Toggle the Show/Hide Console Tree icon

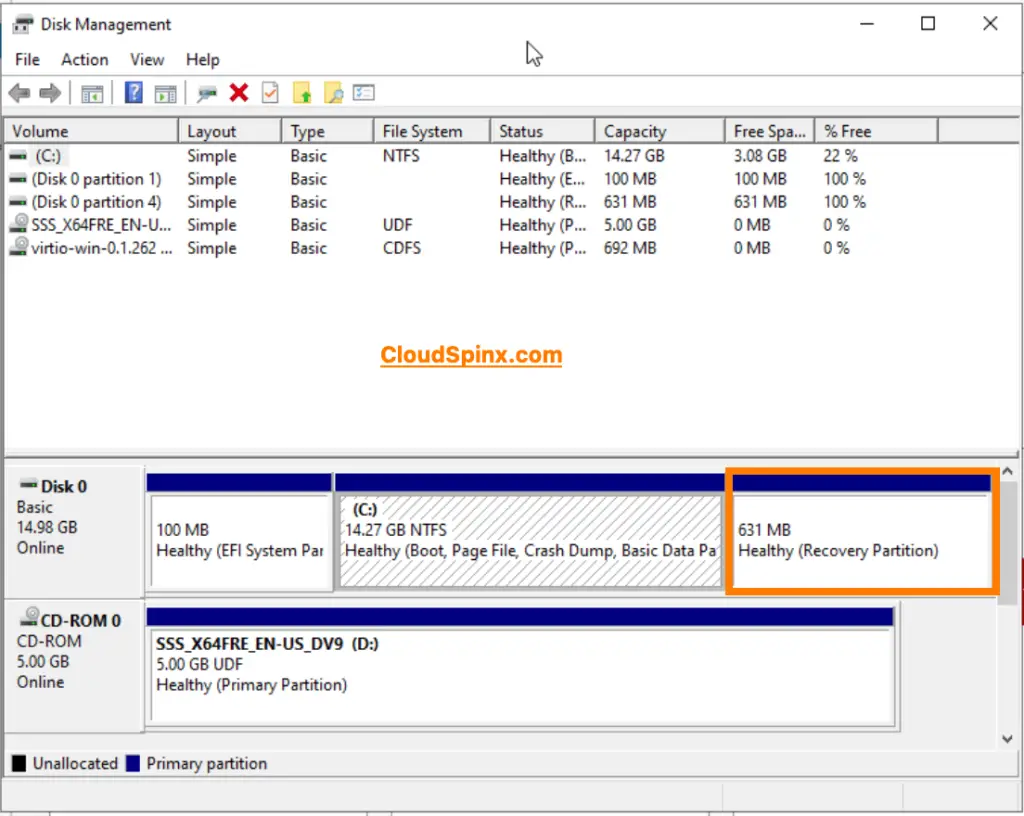coord(92,92)
